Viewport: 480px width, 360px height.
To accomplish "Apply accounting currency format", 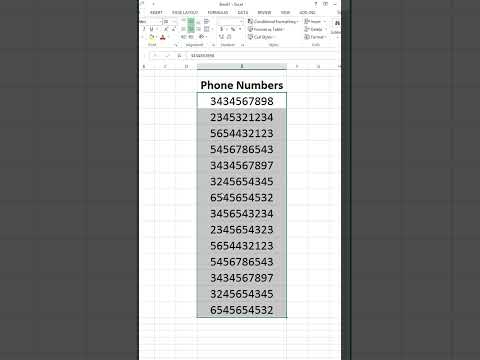I will pos(221,29).
